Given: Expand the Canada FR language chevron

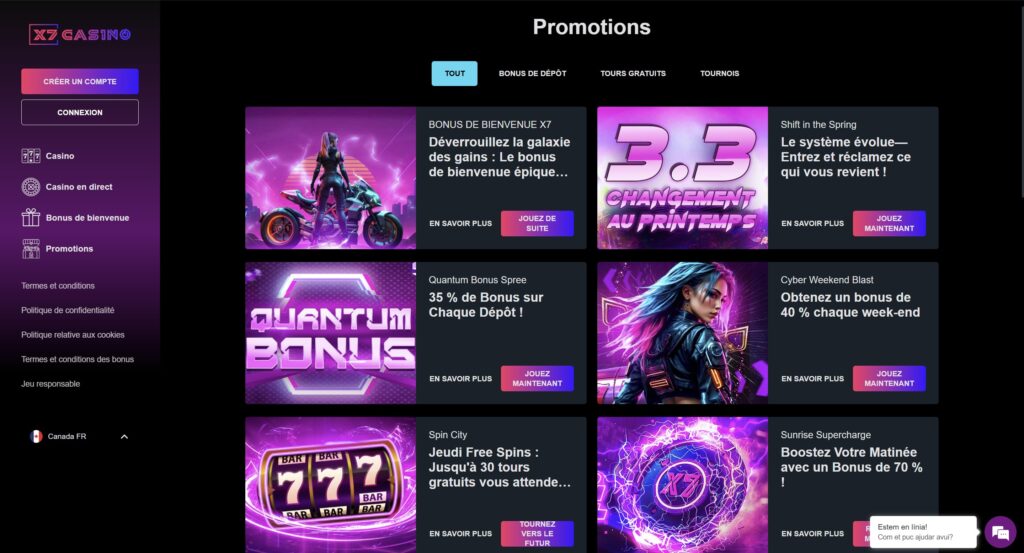Looking at the screenshot, I should (x=124, y=437).
